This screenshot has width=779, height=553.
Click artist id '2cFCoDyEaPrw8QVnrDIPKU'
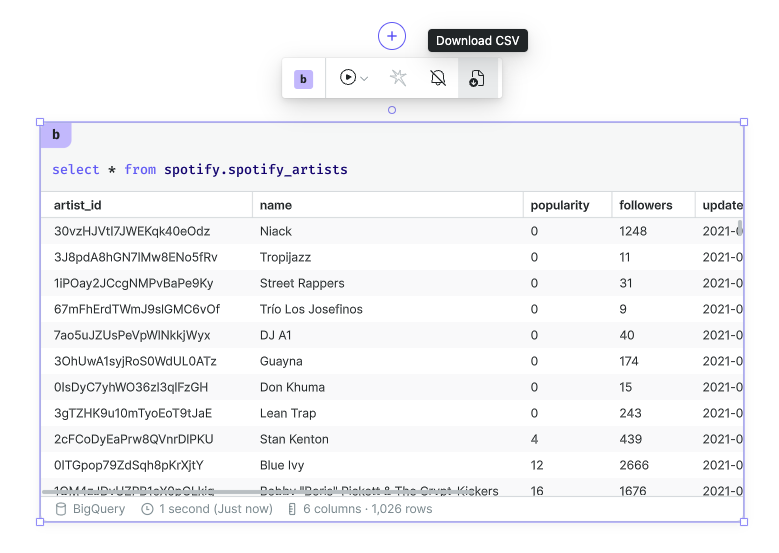134,439
